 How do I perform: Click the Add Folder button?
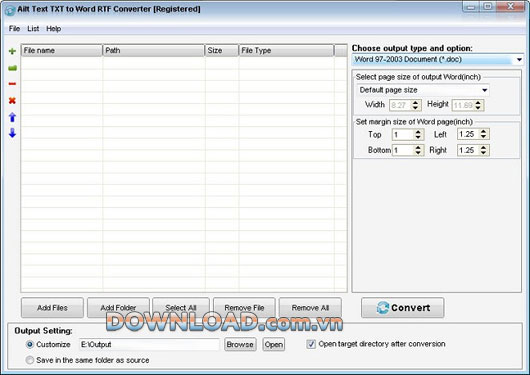(118, 308)
